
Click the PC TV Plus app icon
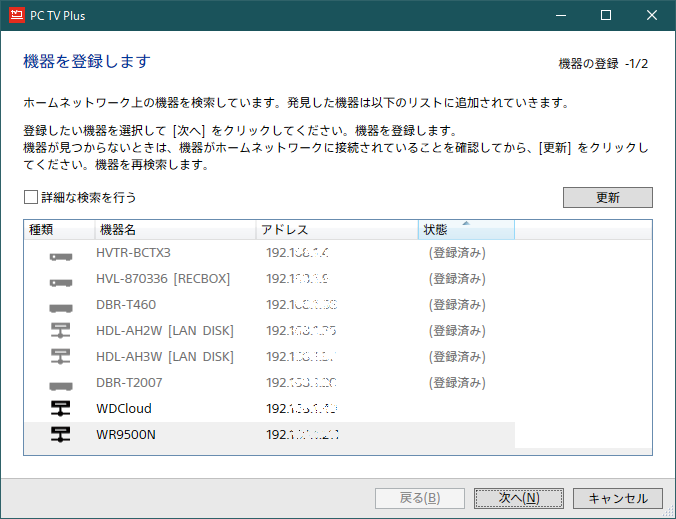coord(16,15)
